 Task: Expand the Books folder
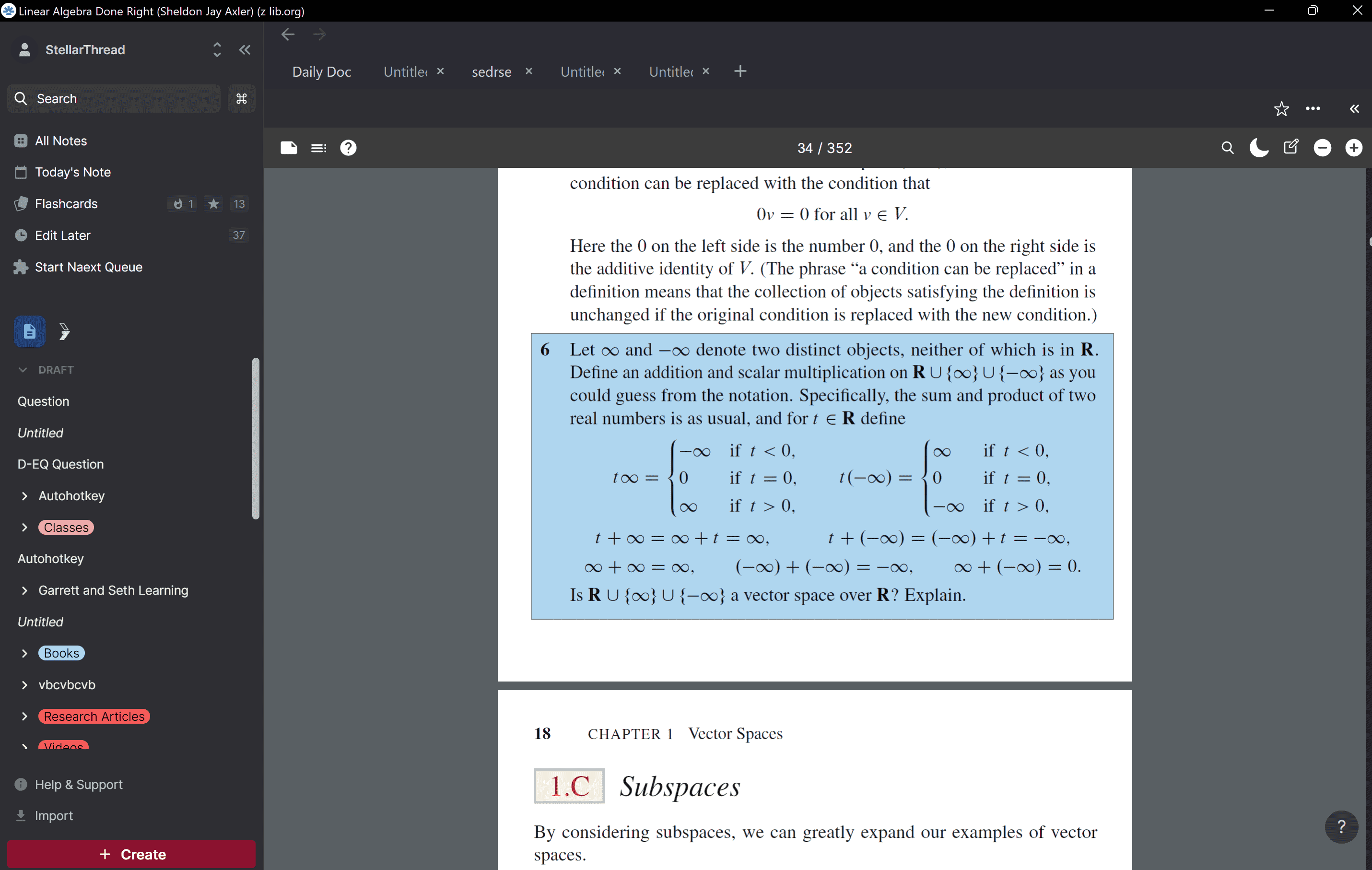point(24,654)
